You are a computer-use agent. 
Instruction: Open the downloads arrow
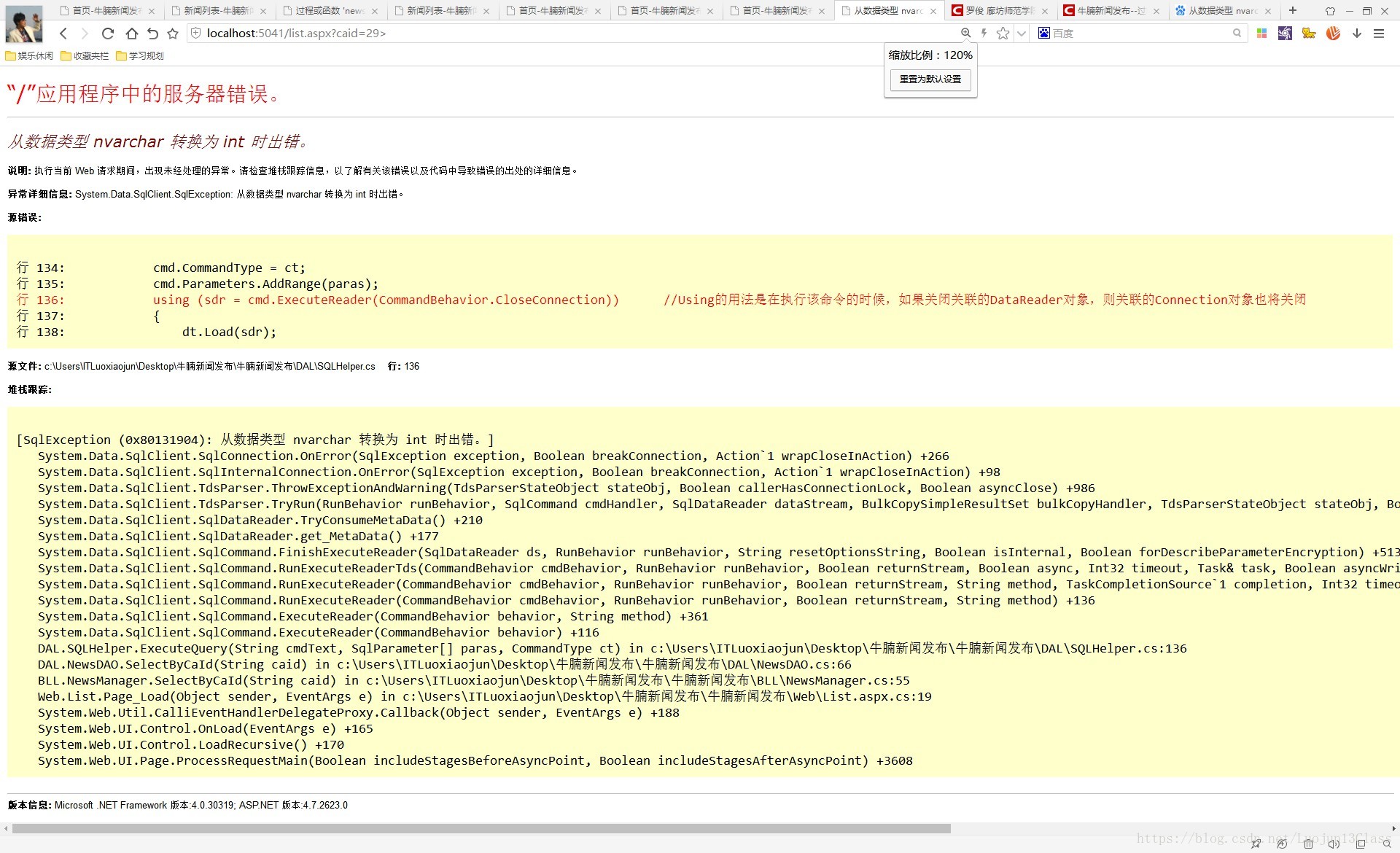(x=1357, y=33)
